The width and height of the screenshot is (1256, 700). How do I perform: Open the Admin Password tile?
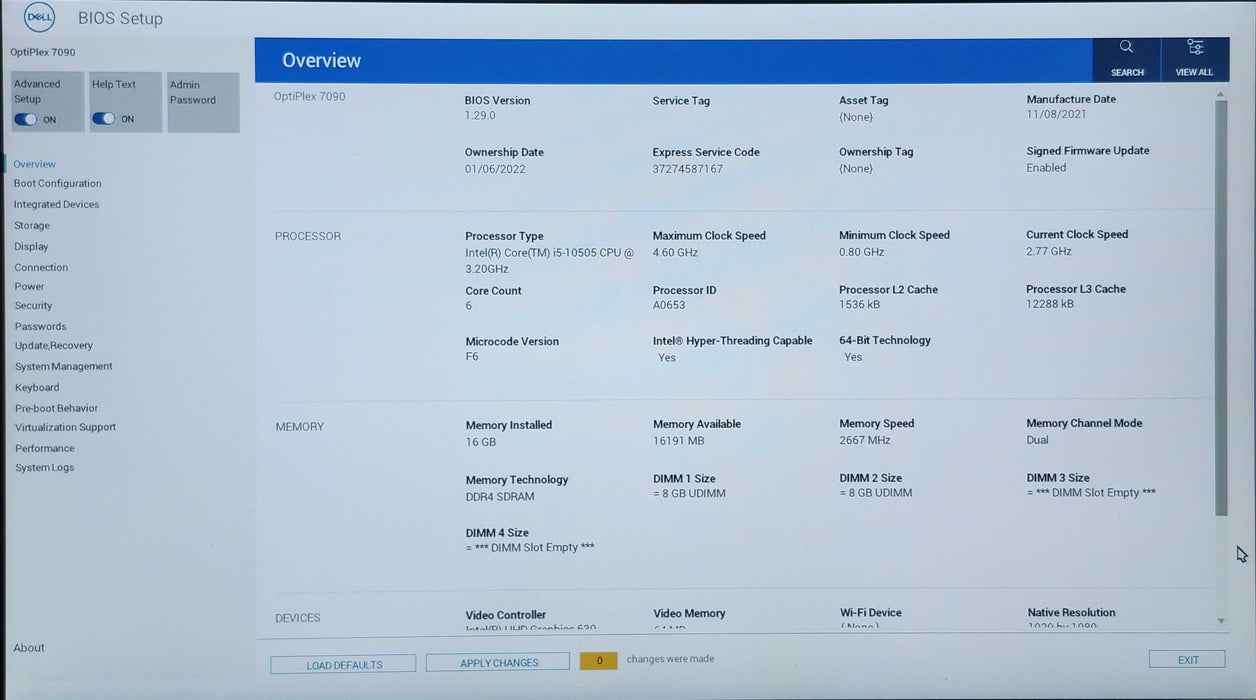204,102
